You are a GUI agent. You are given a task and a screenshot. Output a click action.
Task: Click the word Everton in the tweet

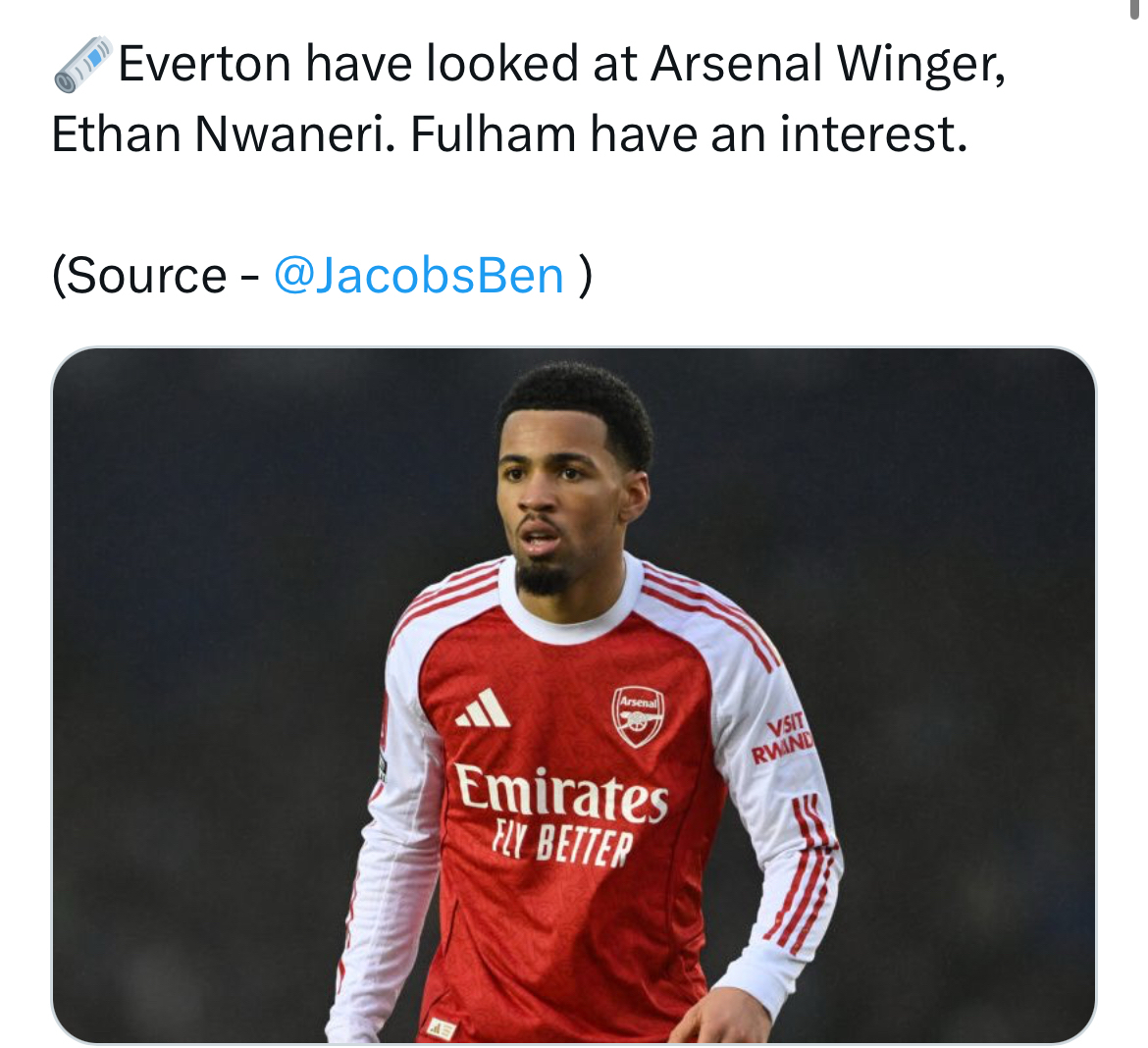[204, 65]
